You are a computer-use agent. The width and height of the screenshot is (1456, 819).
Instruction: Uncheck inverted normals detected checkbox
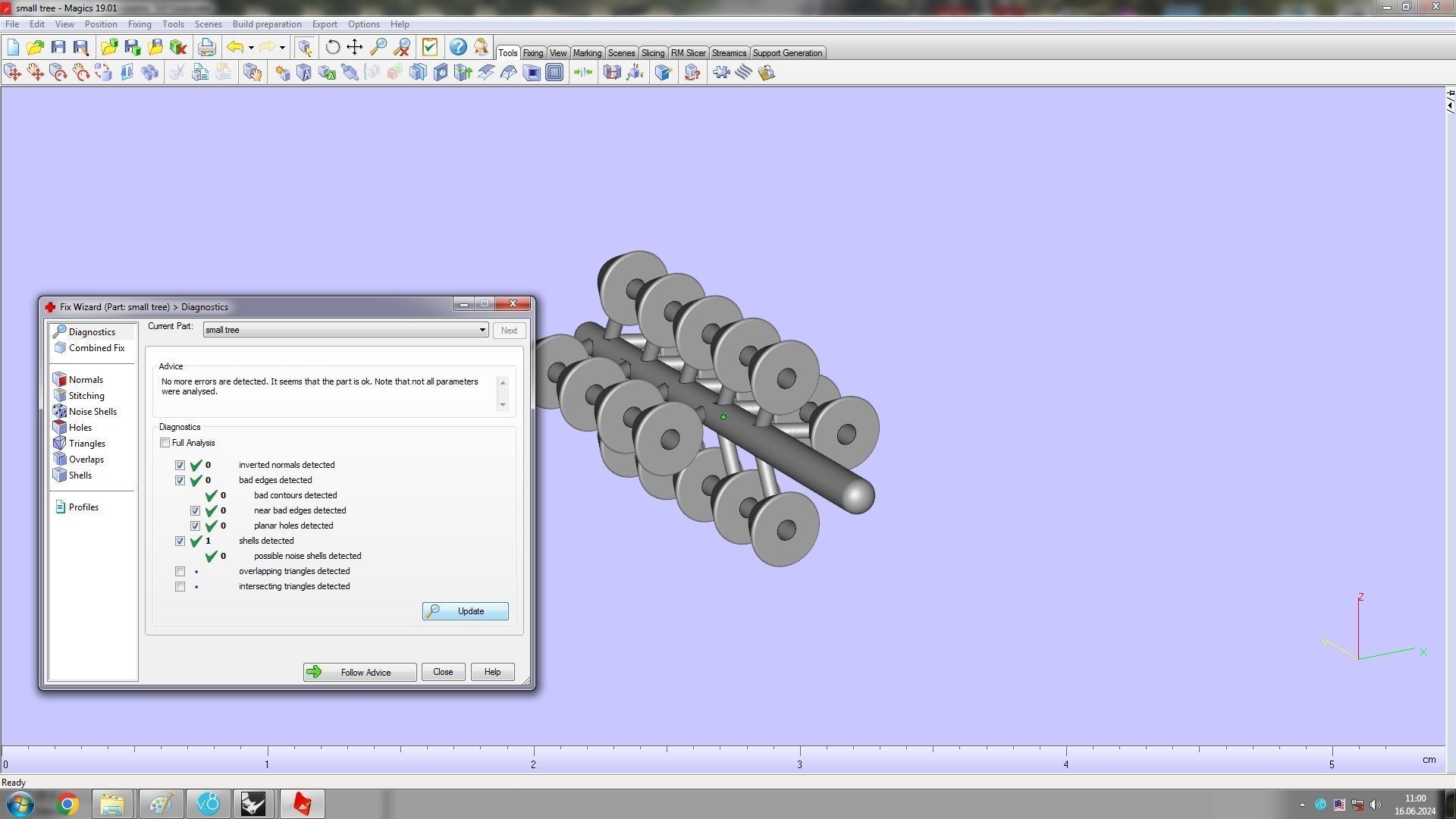coord(180,465)
